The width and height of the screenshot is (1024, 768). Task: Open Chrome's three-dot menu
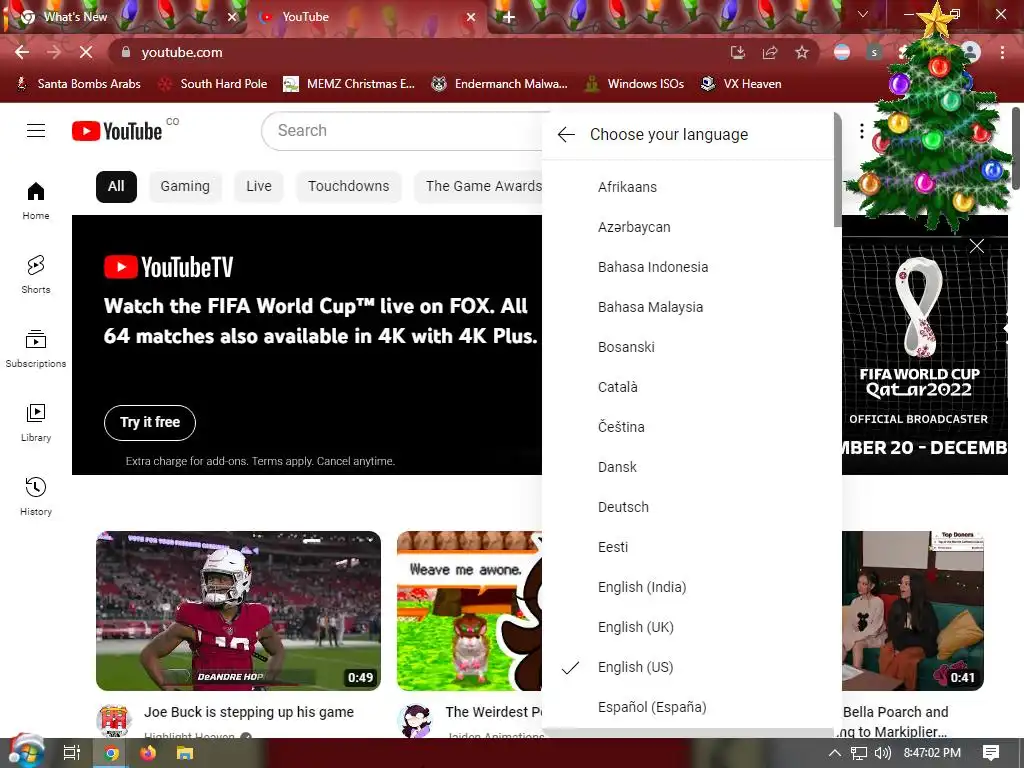coord(1002,52)
